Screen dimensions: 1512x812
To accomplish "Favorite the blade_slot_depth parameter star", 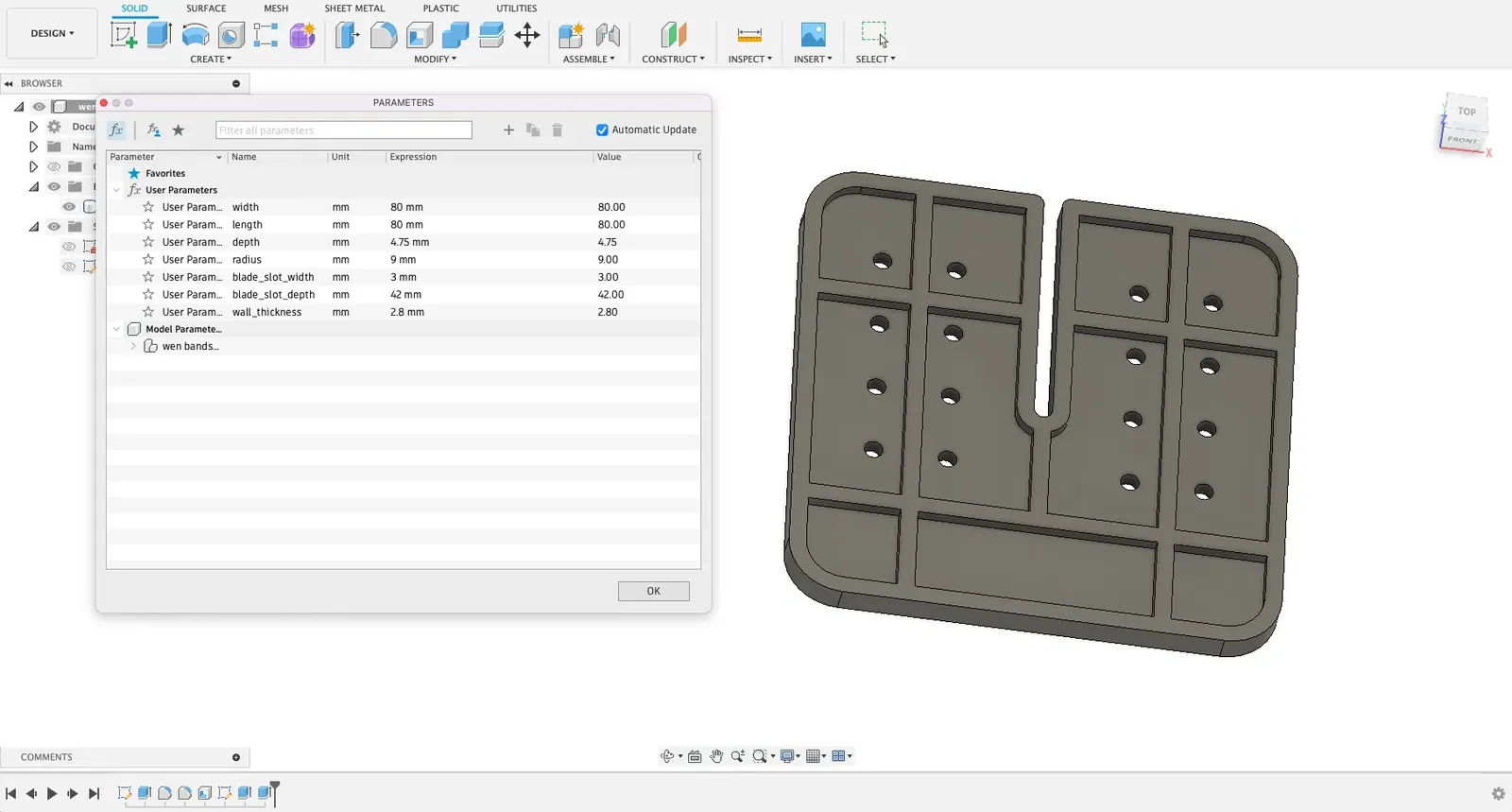I will pyautogui.click(x=148, y=295).
